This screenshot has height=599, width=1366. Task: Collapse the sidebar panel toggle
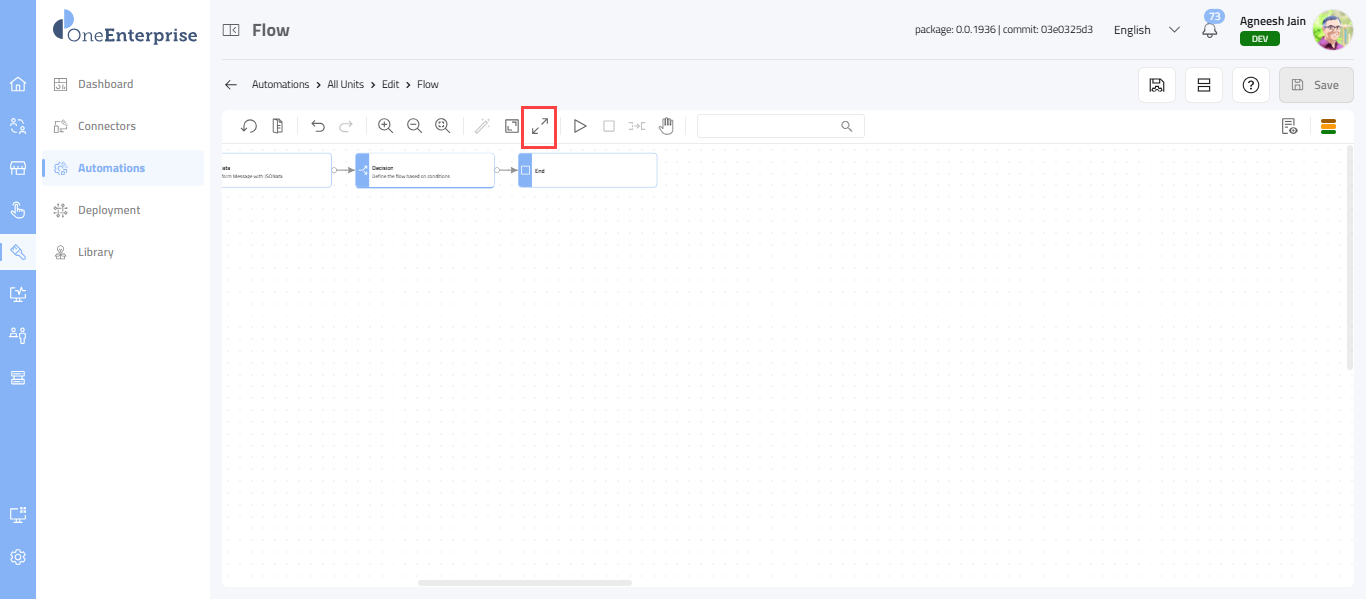pos(231,31)
